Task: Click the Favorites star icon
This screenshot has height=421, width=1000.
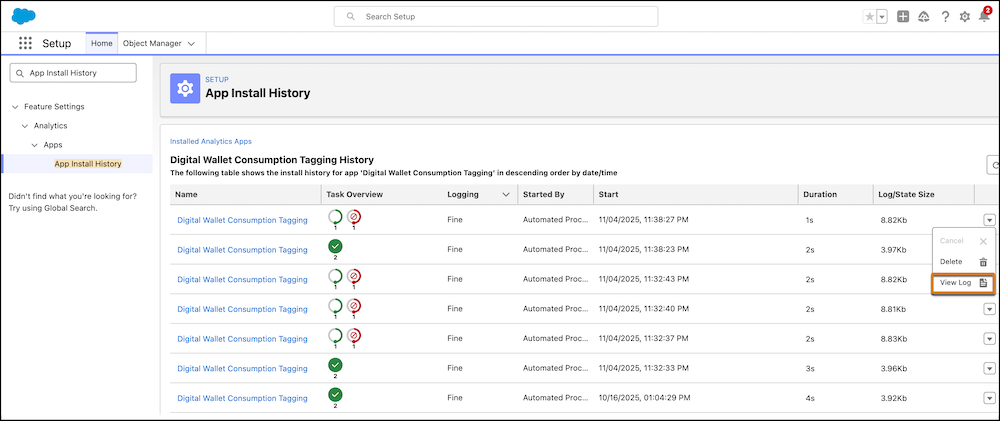Action: [x=869, y=17]
